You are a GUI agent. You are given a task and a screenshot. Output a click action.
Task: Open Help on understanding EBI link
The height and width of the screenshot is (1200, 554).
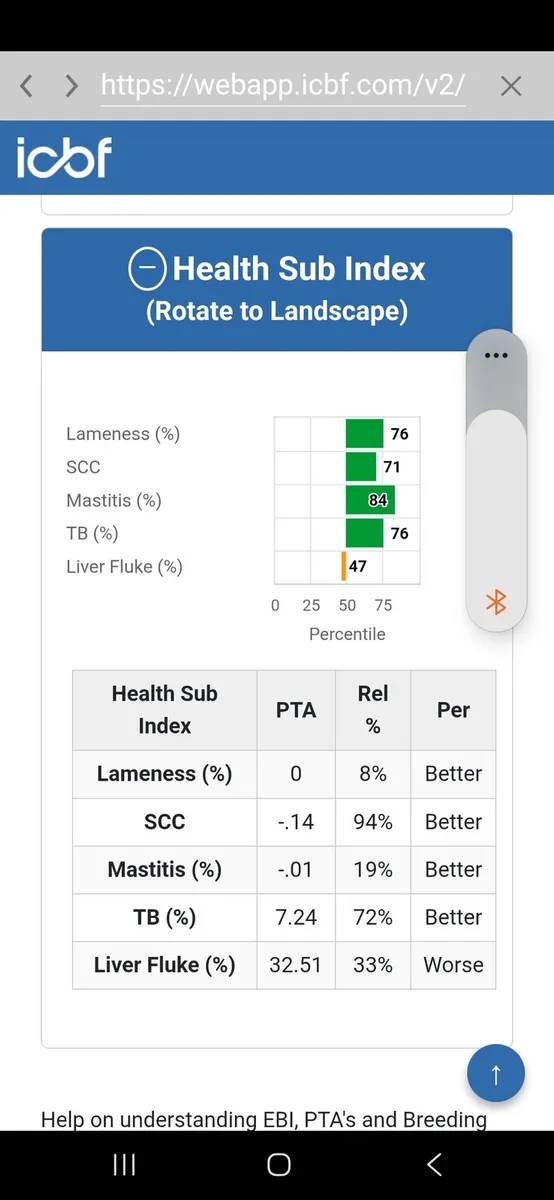point(264,1119)
